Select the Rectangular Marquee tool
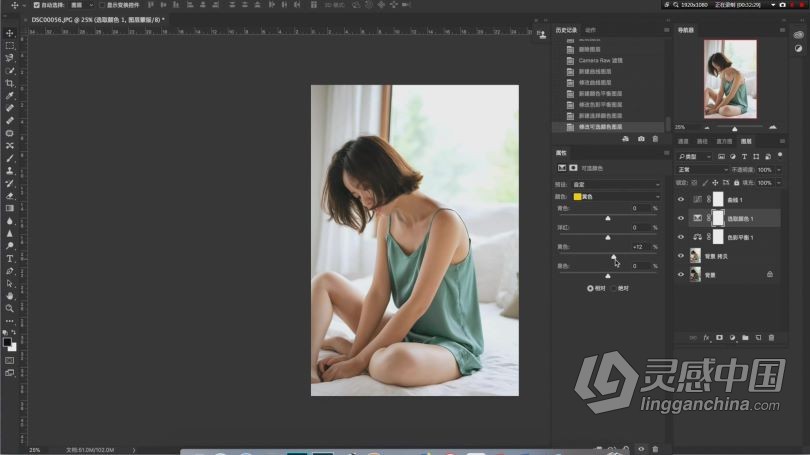Viewport: 810px width, 455px height. [10, 46]
